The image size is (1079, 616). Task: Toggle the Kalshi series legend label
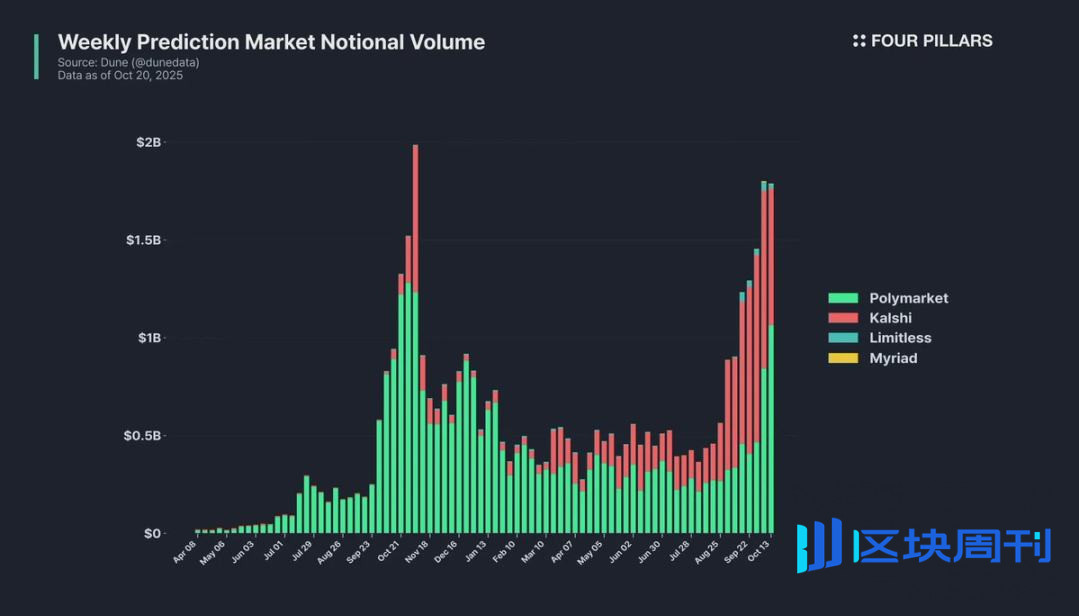[x=890, y=318]
